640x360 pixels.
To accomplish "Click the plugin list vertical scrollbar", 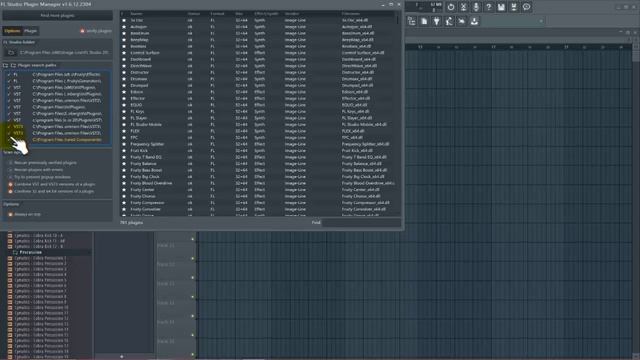I will (x=398, y=19).
